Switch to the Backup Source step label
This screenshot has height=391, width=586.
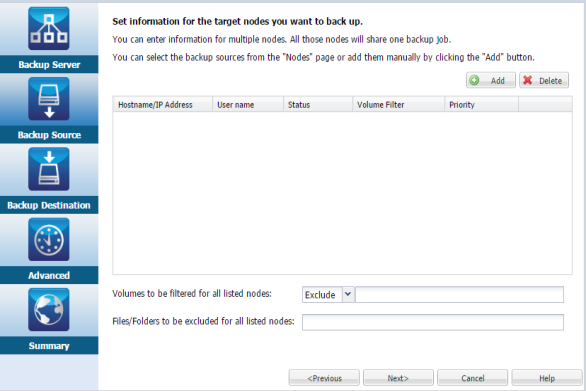49,135
